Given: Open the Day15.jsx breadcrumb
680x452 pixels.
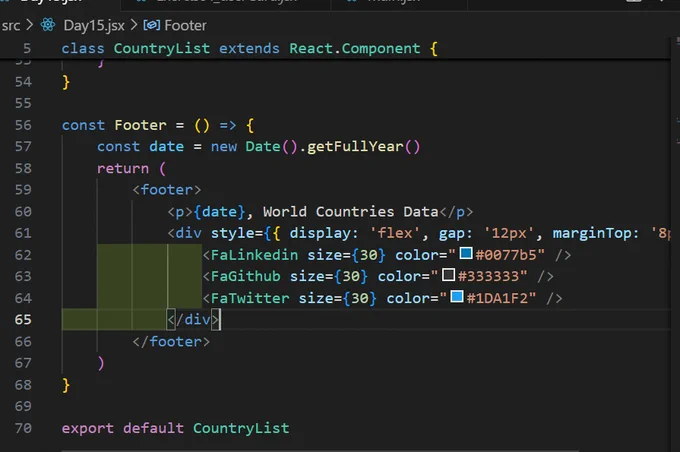Looking at the screenshot, I should tap(94, 26).
